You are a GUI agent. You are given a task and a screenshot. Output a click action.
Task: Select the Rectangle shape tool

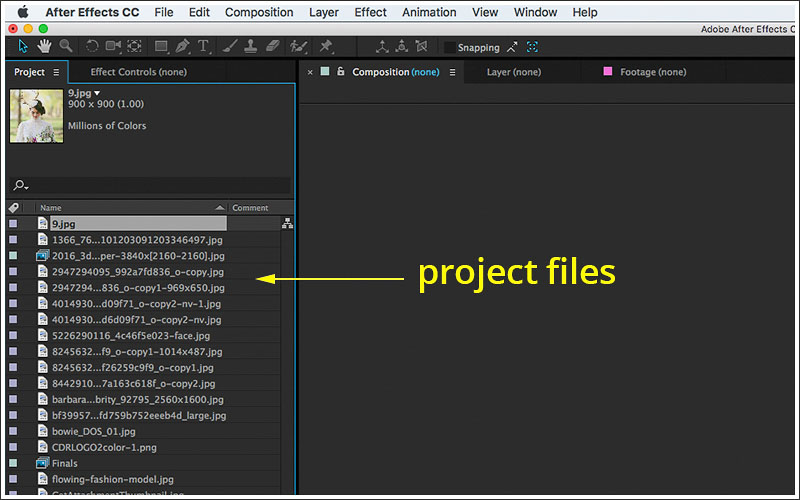click(x=161, y=47)
